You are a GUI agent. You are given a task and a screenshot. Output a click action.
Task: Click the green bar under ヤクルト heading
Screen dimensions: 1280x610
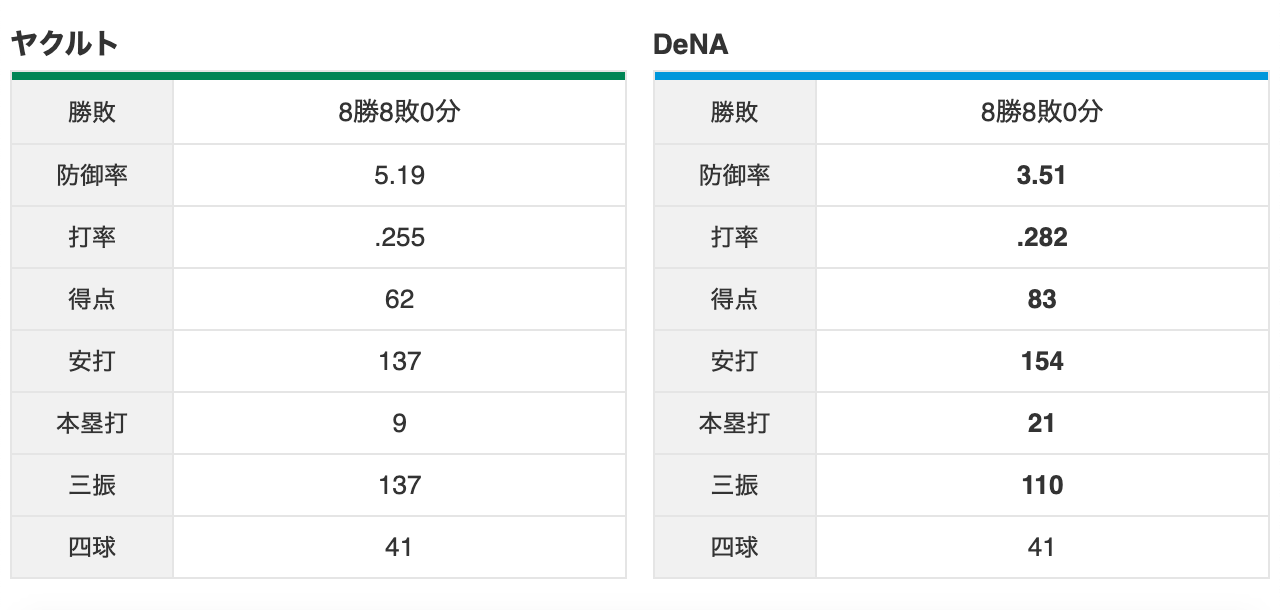tap(318, 75)
